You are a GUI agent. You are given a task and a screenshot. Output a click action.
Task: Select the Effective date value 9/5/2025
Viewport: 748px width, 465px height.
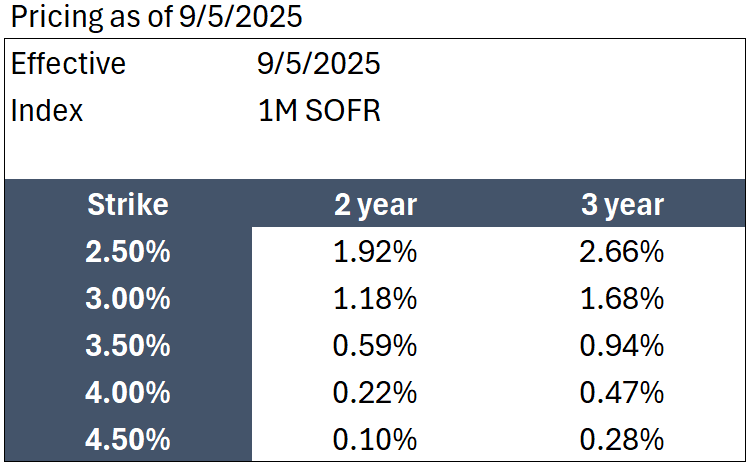tap(319, 63)
